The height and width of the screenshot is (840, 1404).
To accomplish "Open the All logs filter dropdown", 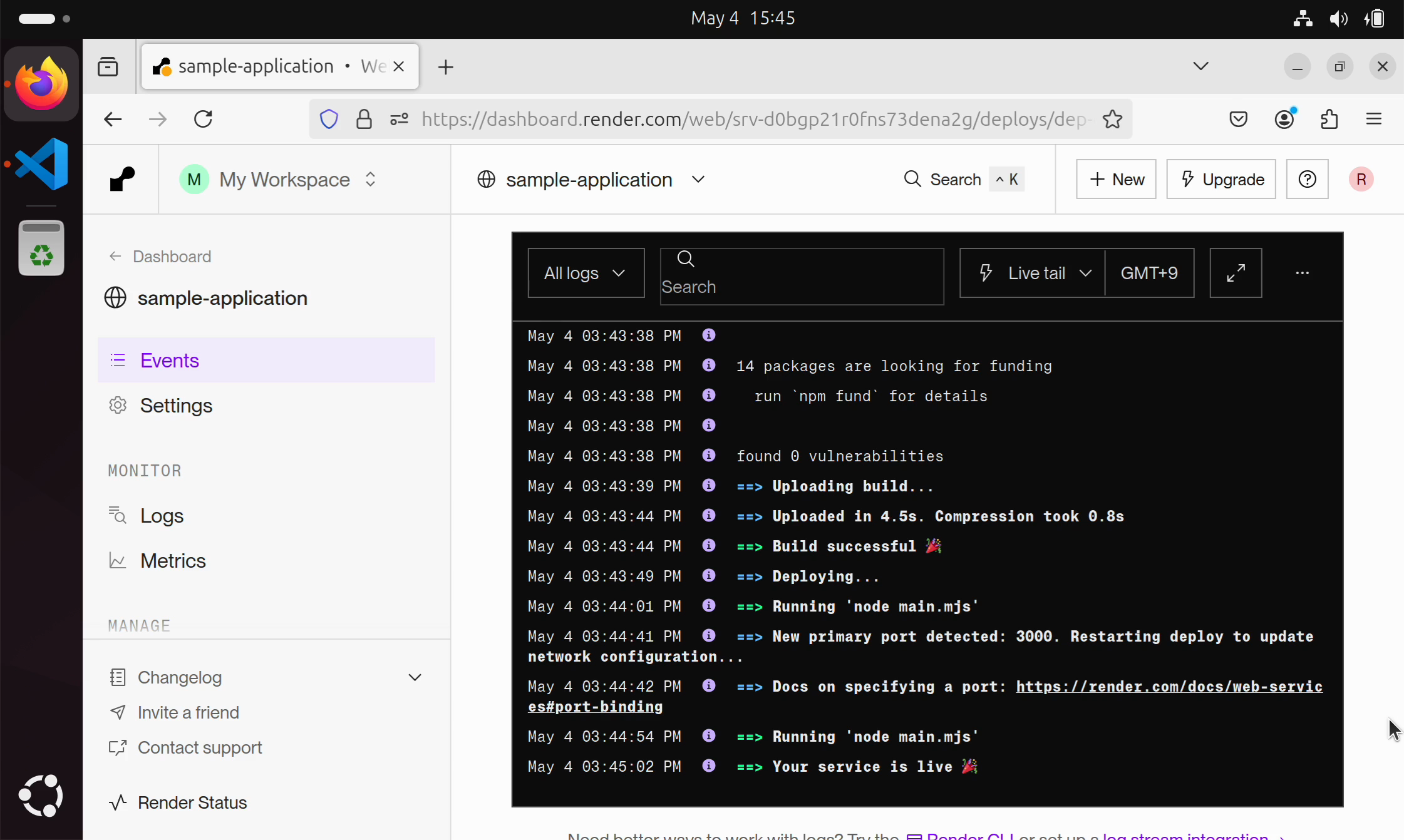I will 586,273.
